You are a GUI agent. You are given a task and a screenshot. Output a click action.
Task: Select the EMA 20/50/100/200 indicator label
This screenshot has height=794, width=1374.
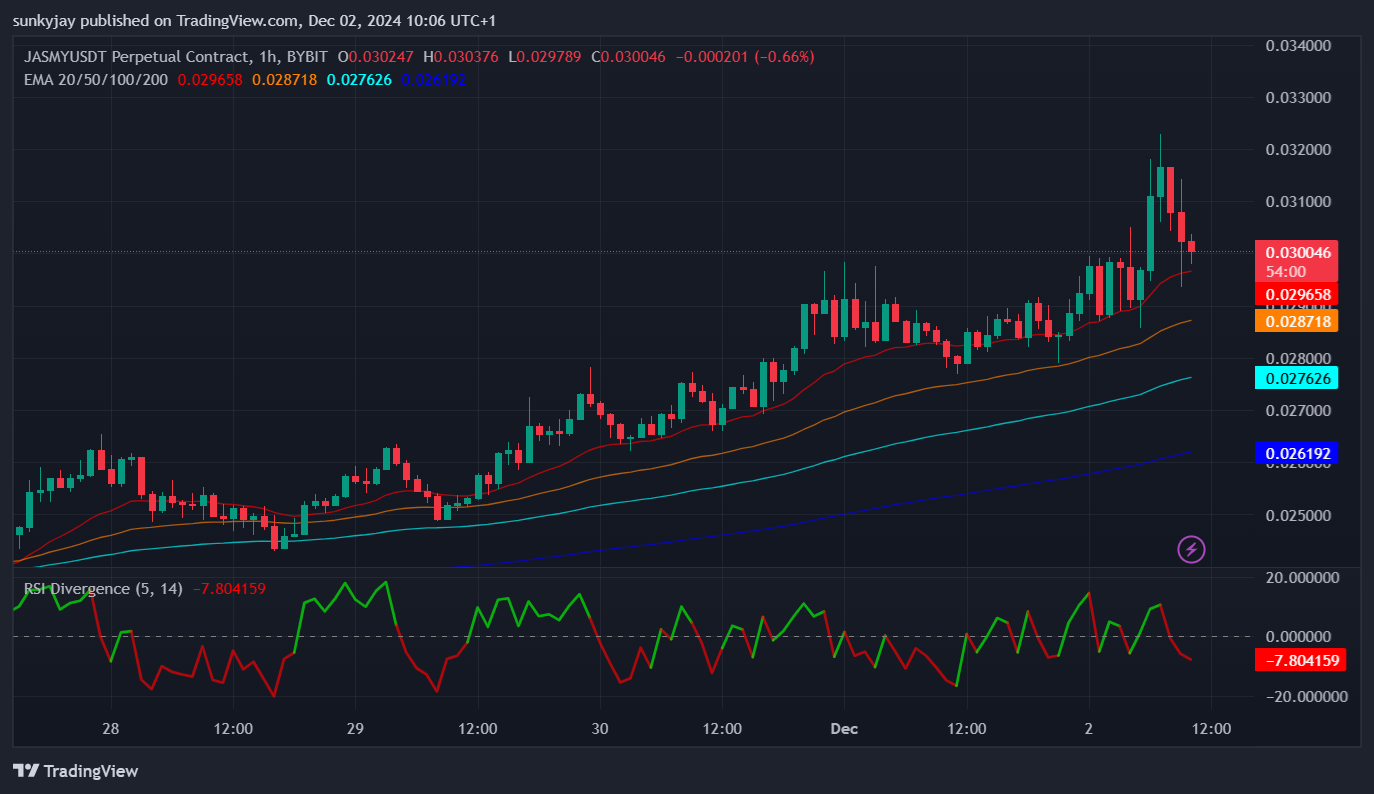coord(96,79)
